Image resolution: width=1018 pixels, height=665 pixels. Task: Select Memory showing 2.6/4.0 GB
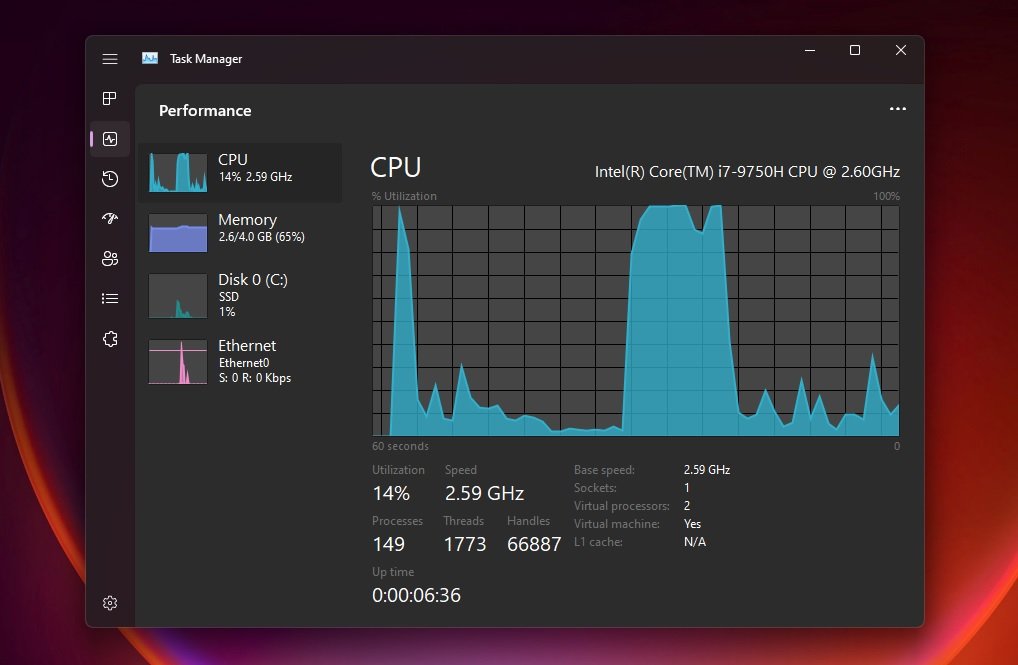240,228
